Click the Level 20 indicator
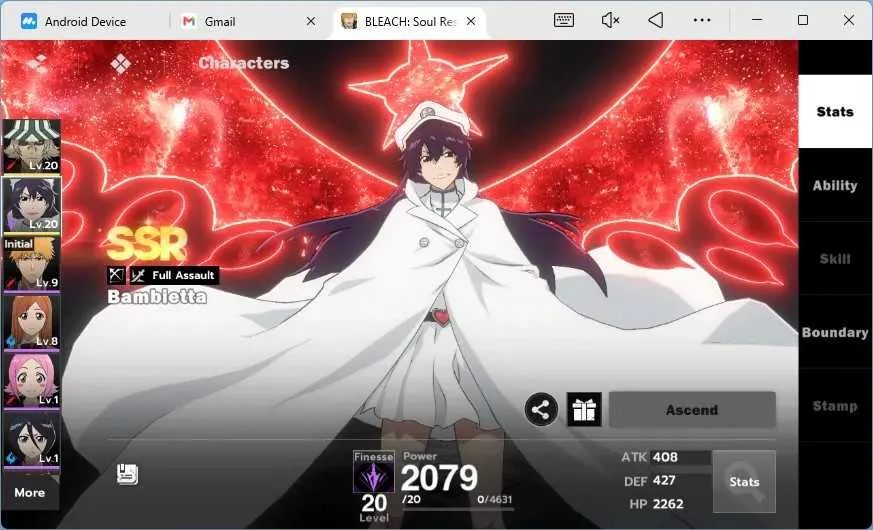 tap(374, 507)
